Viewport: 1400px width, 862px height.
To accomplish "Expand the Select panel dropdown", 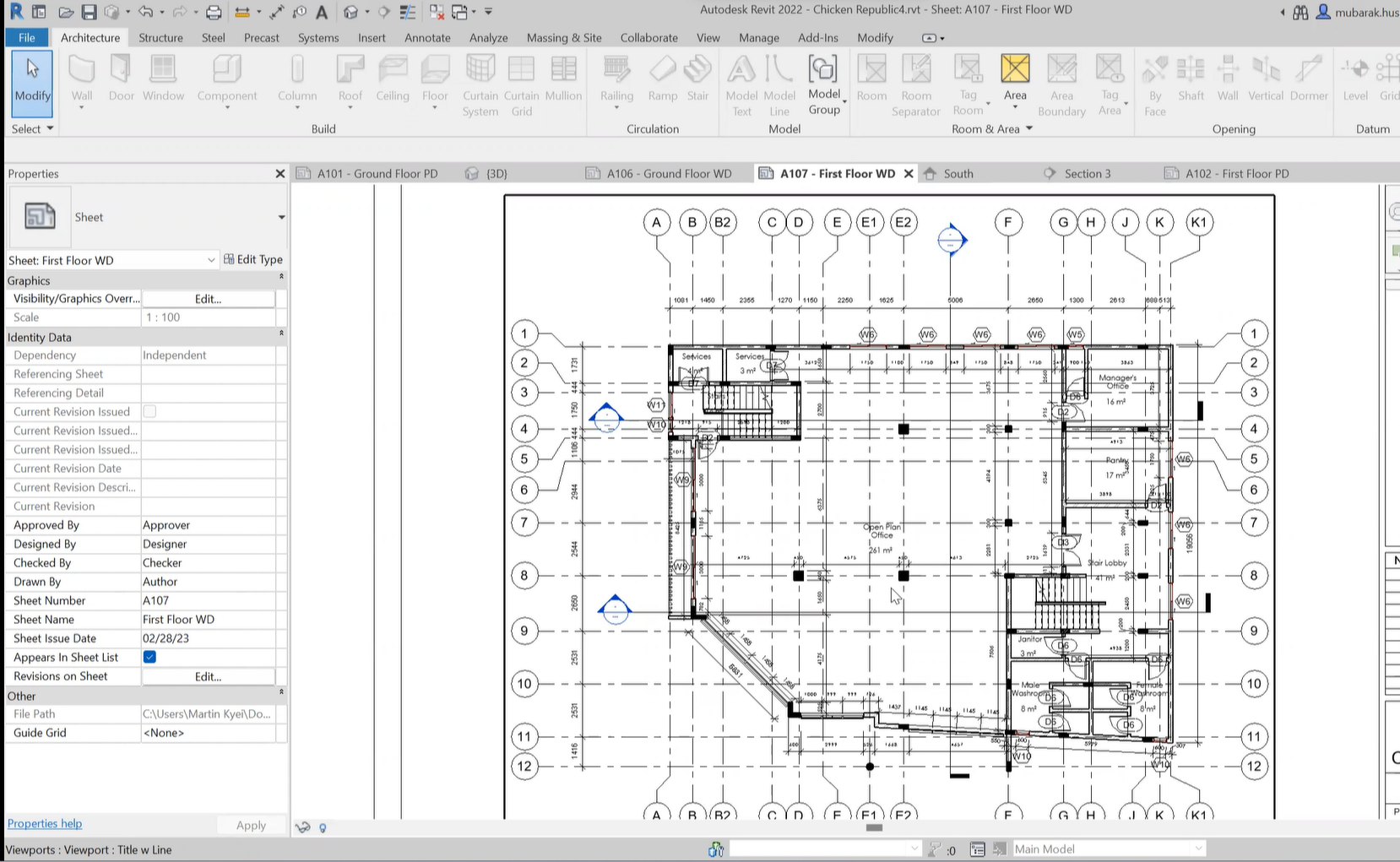I will click(x=32, y=128).
